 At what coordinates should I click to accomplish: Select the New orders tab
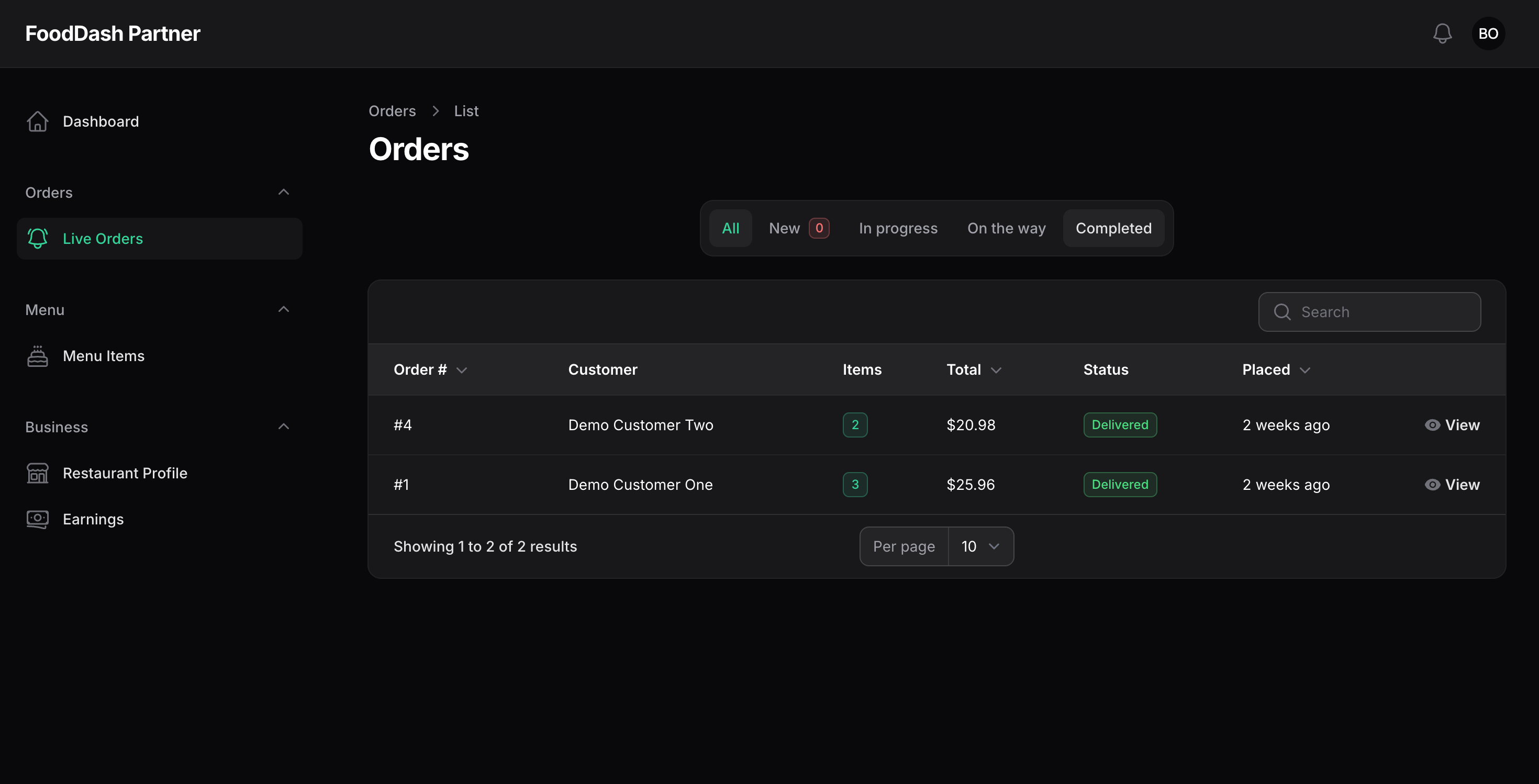(799, 228)
